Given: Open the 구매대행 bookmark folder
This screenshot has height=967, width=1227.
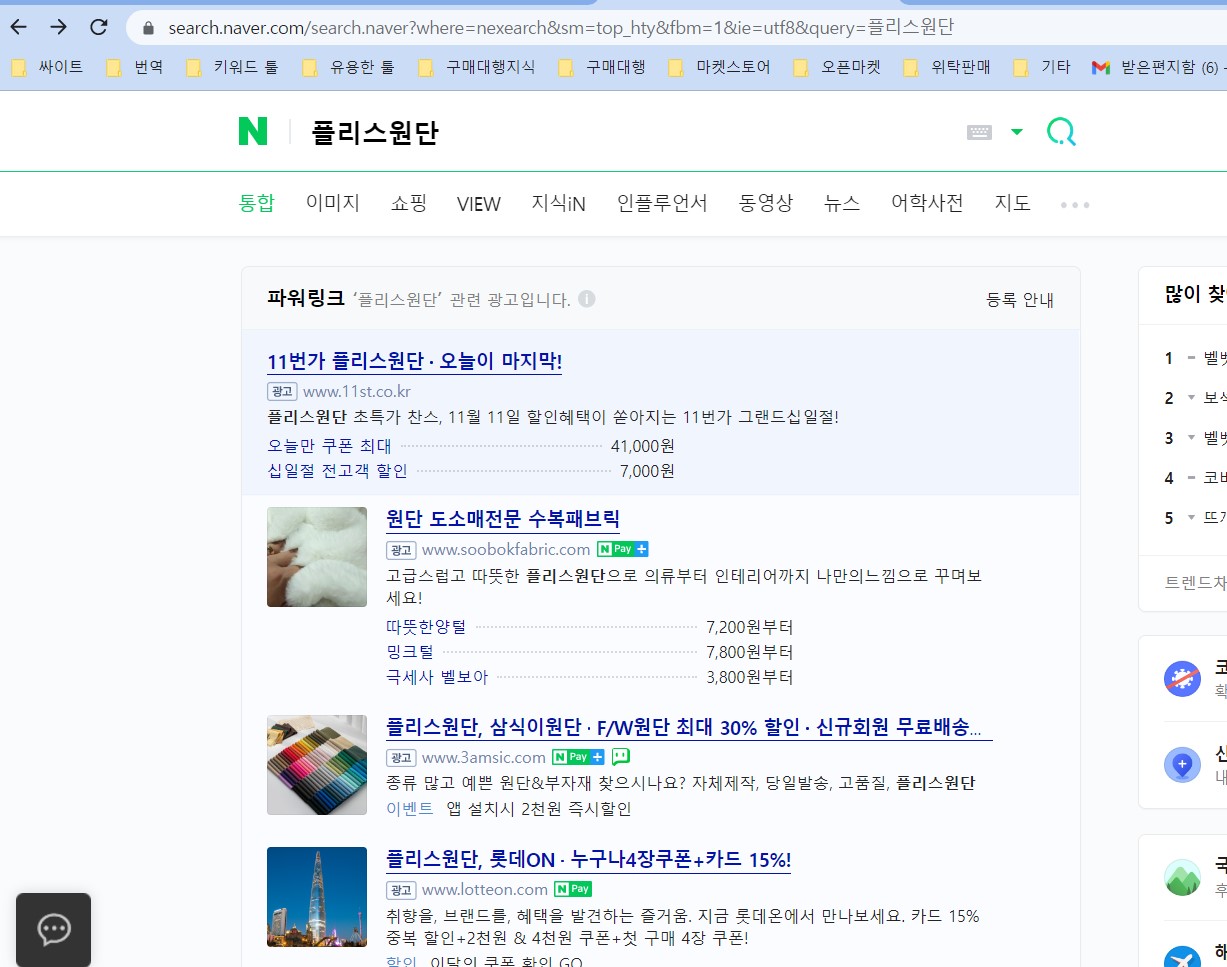Looking at the screenshot, I should point(602,68).
